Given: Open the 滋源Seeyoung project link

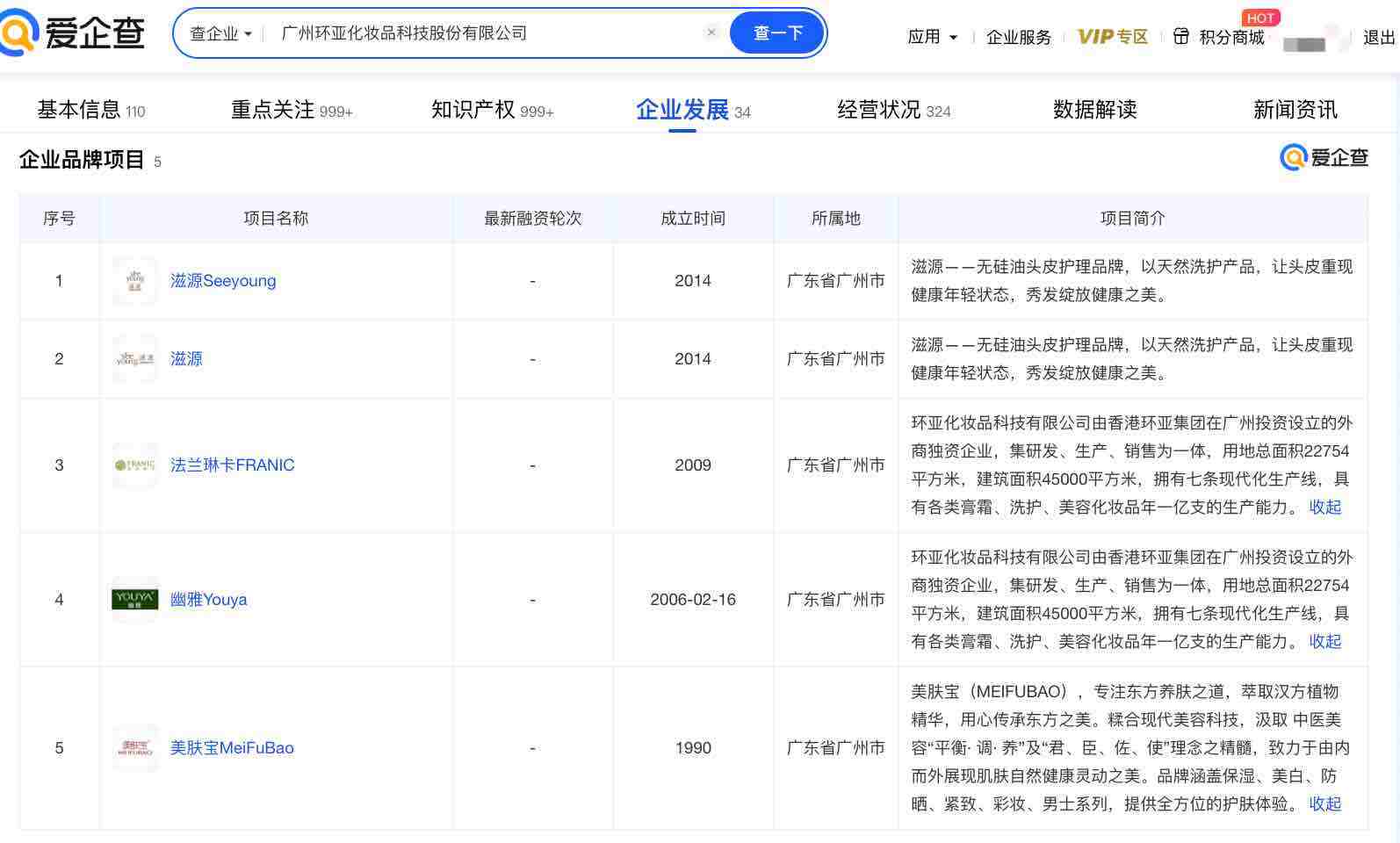Looking at the screenshot, I should coord(223,281).
